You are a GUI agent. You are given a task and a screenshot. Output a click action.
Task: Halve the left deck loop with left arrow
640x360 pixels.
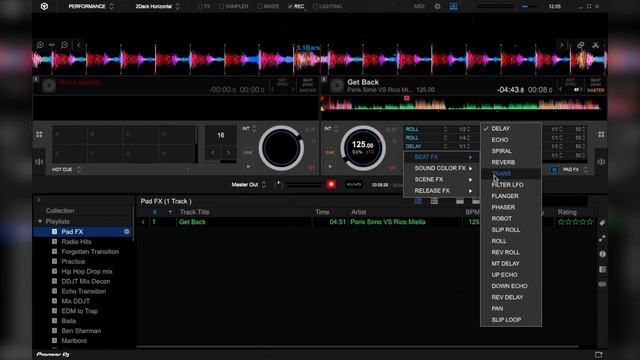[213, 153]
